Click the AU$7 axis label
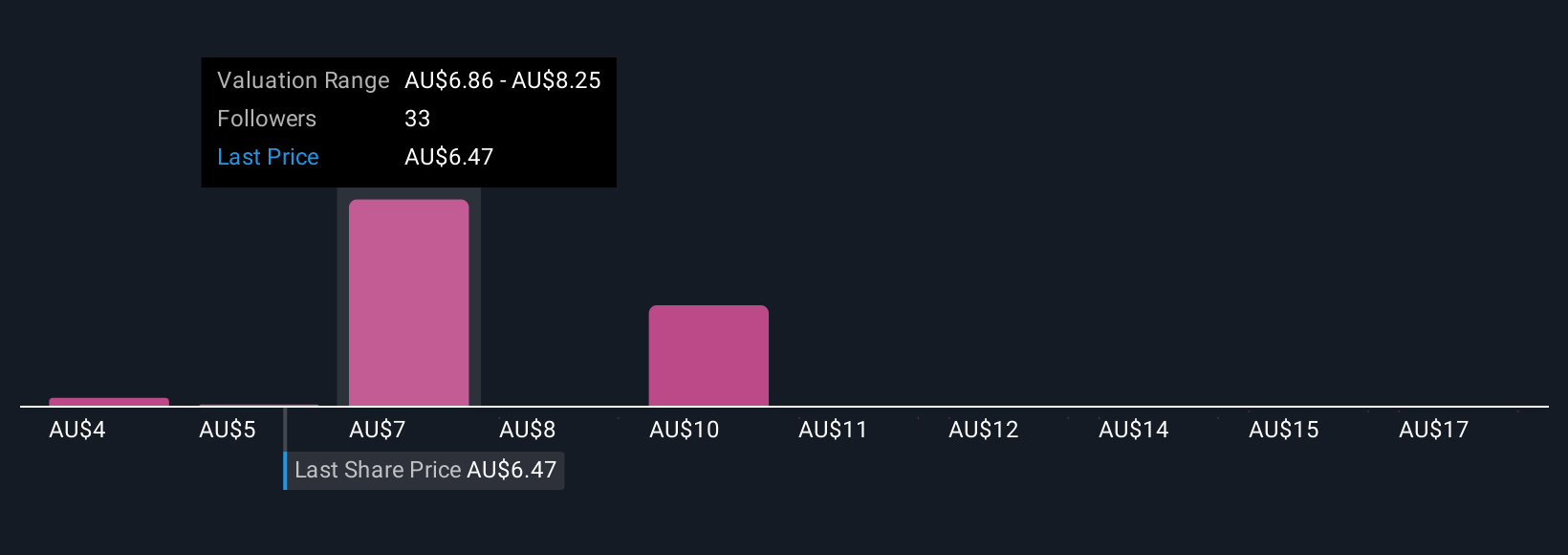 [378, 430]
